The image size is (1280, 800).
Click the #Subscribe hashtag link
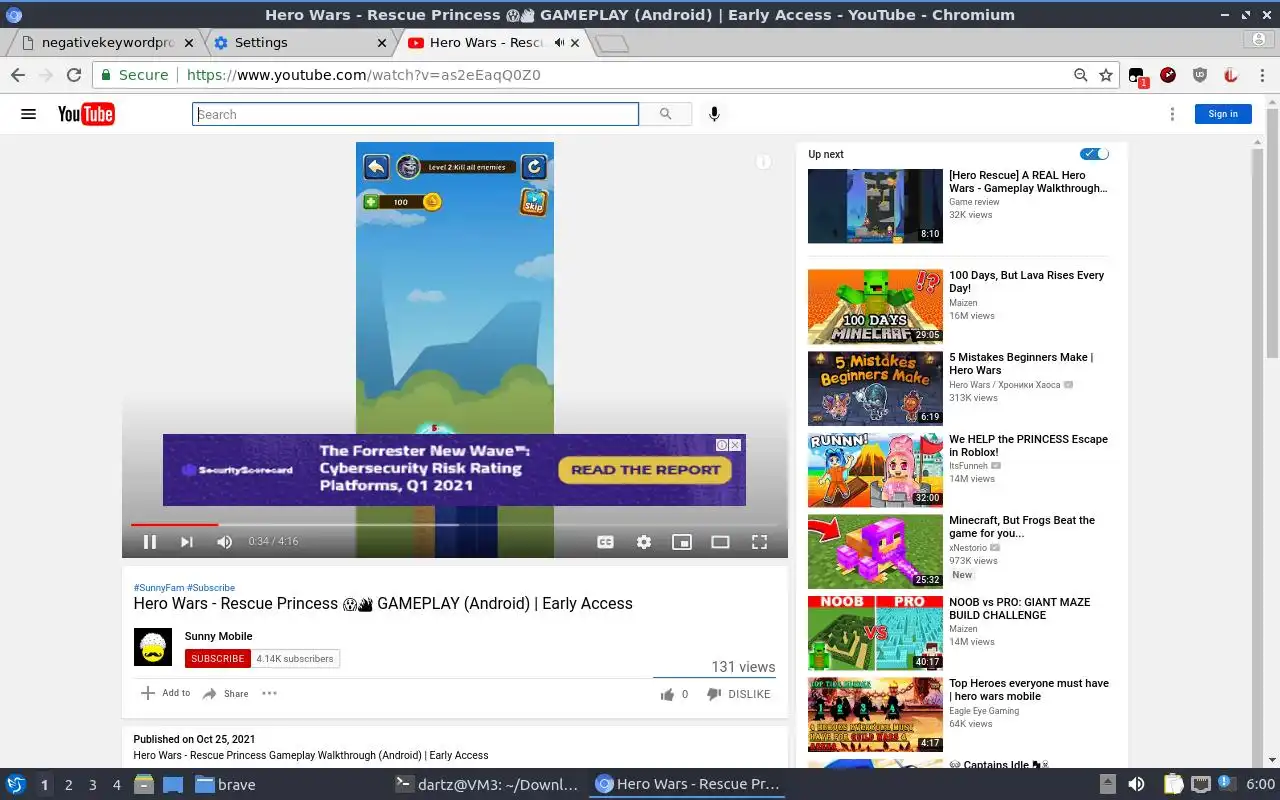211,588
